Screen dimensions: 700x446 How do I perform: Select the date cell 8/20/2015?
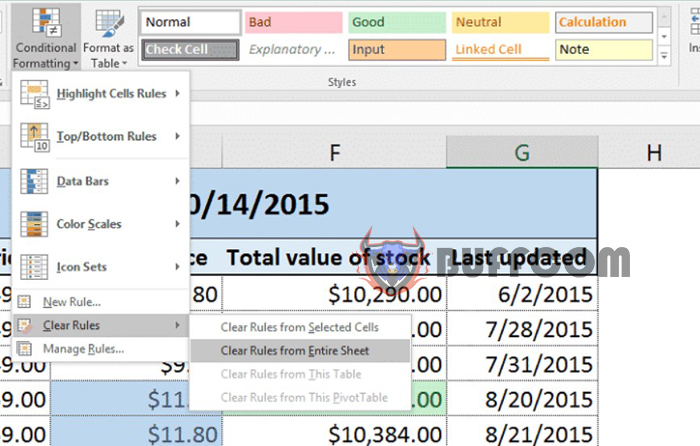[x=522, y=399]
